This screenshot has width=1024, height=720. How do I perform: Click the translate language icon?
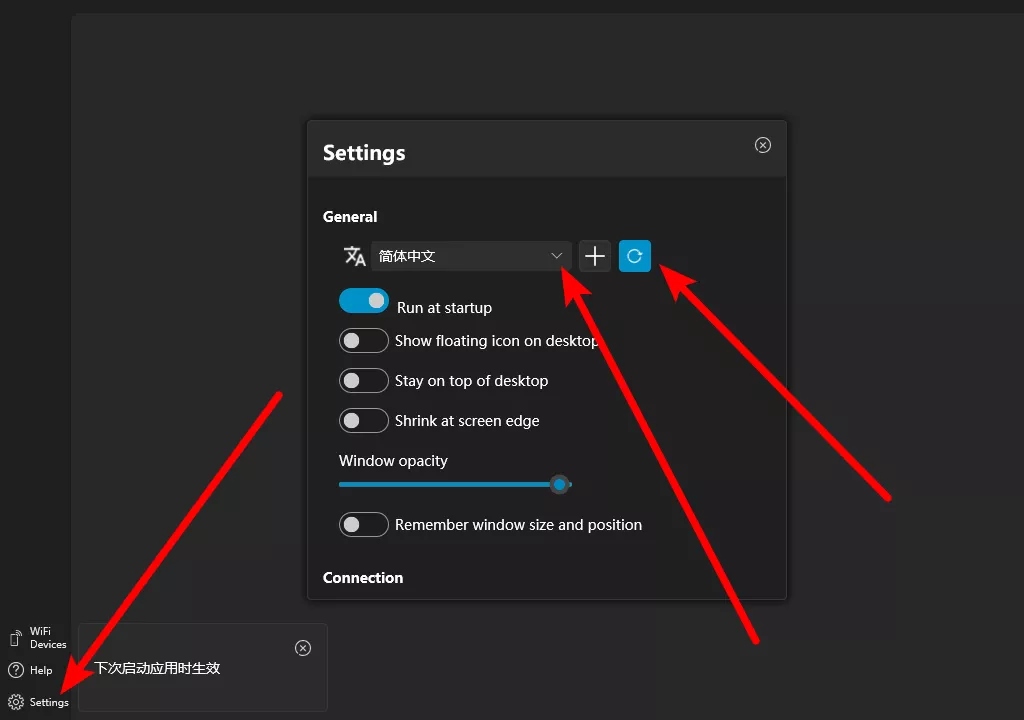coord(355,256)
